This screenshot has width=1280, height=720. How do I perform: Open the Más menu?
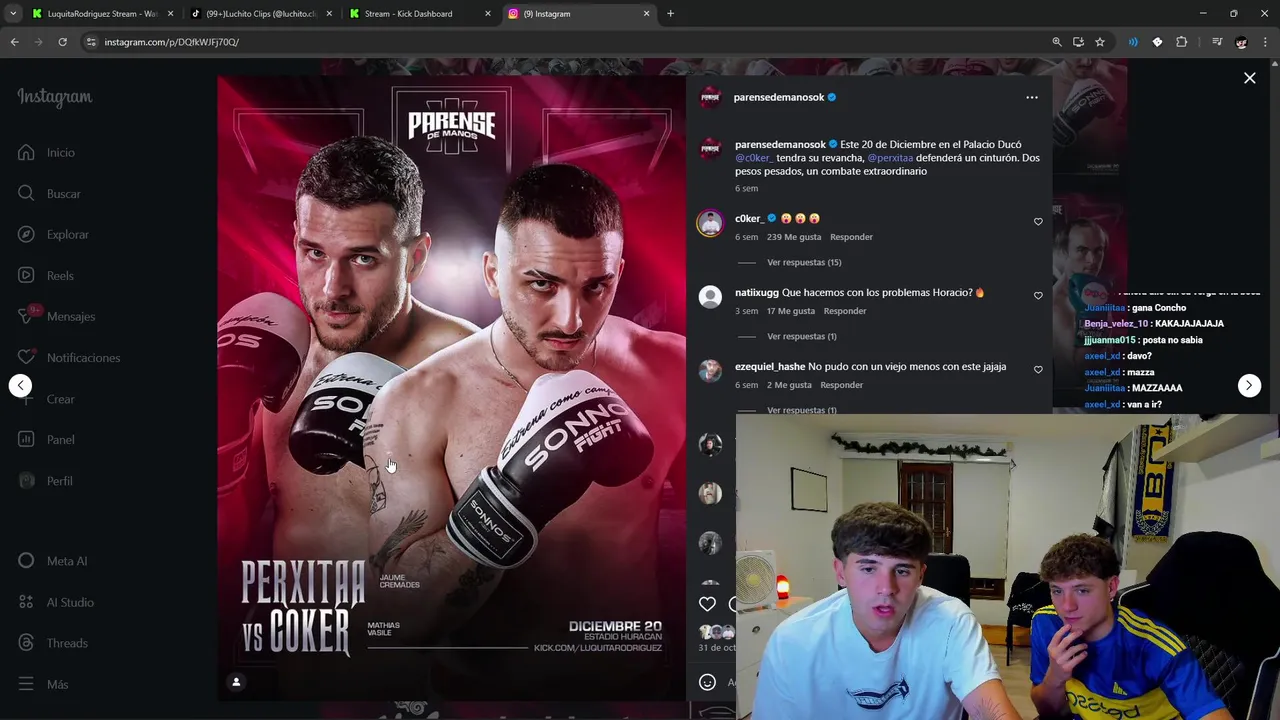click(x=43, y=684)
